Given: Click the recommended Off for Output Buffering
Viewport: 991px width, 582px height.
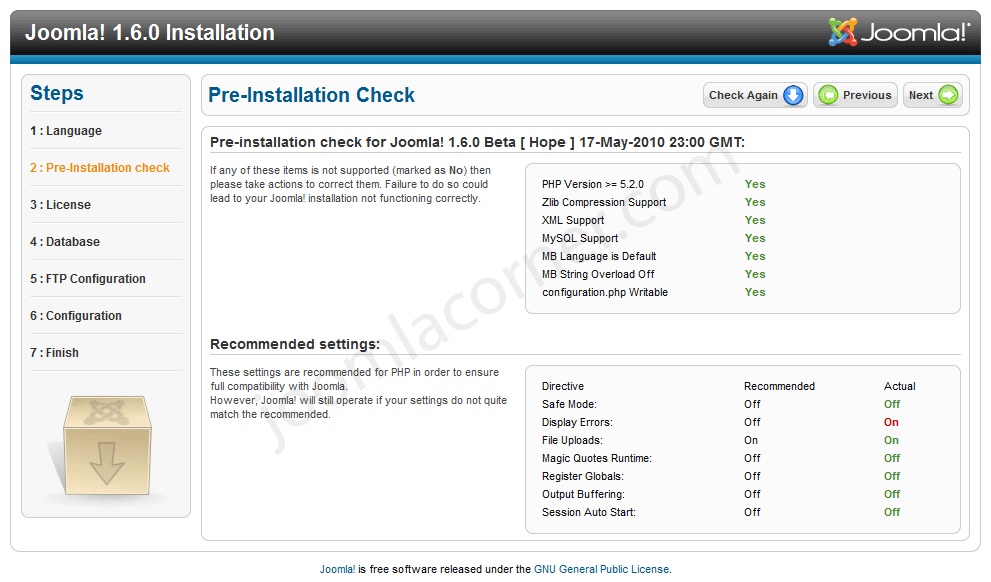Looking at the screenshot, I should pos(752,494).
